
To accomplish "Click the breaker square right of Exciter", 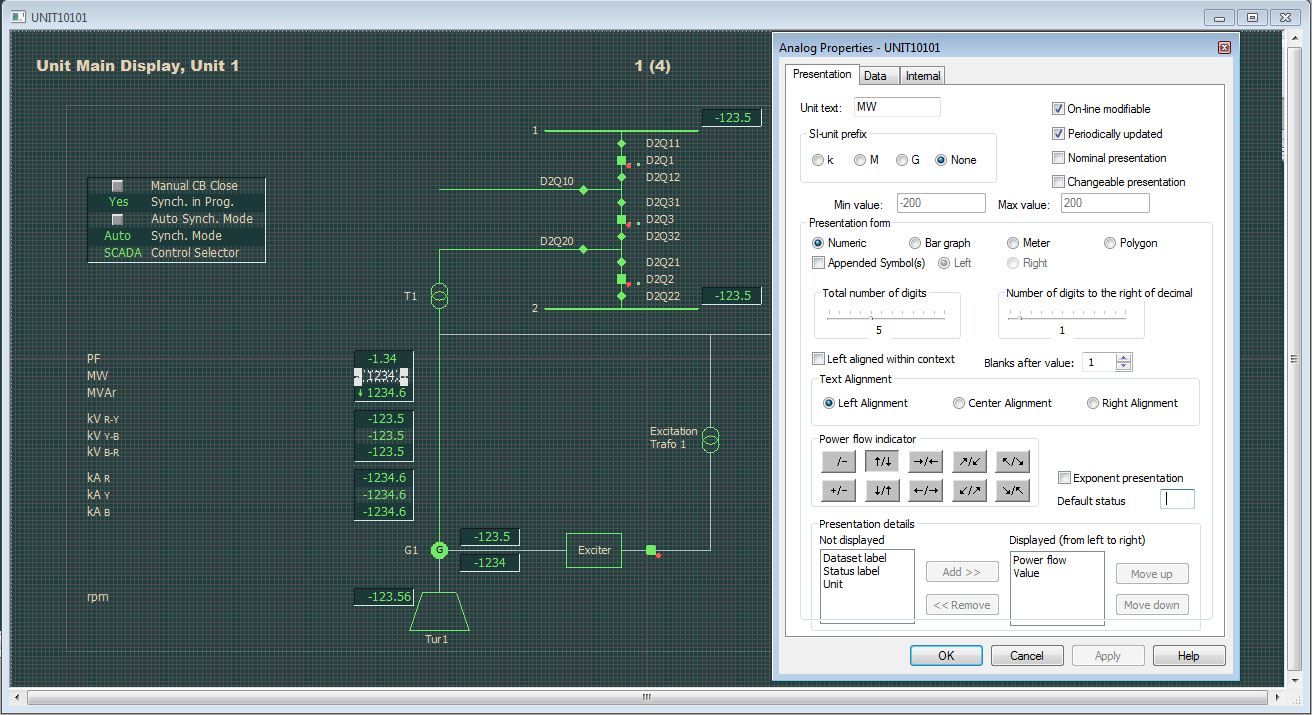I will click(651, 550).
